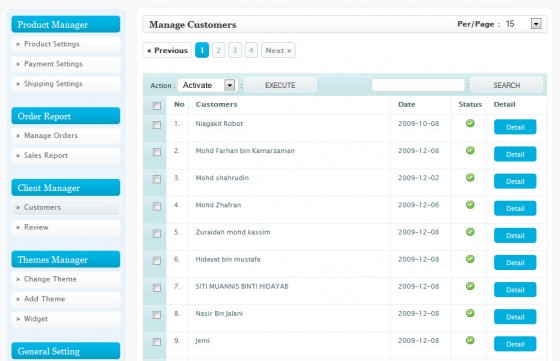Tick the select-all checkbox in table header
560x361 pixels.
coord(156,106)
